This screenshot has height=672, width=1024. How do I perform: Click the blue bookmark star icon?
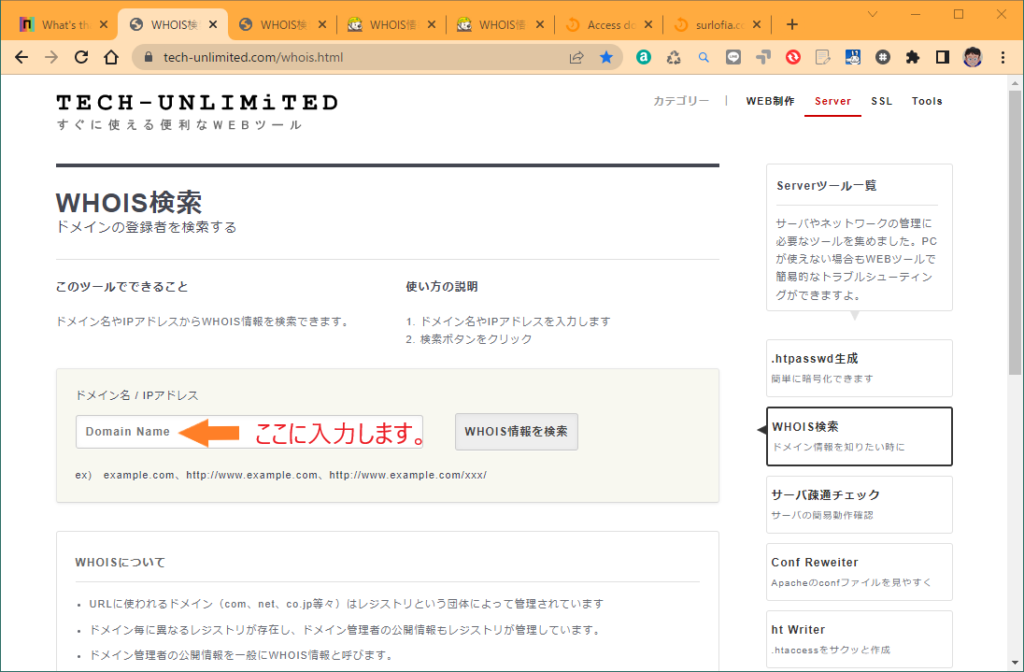(607, 57)
